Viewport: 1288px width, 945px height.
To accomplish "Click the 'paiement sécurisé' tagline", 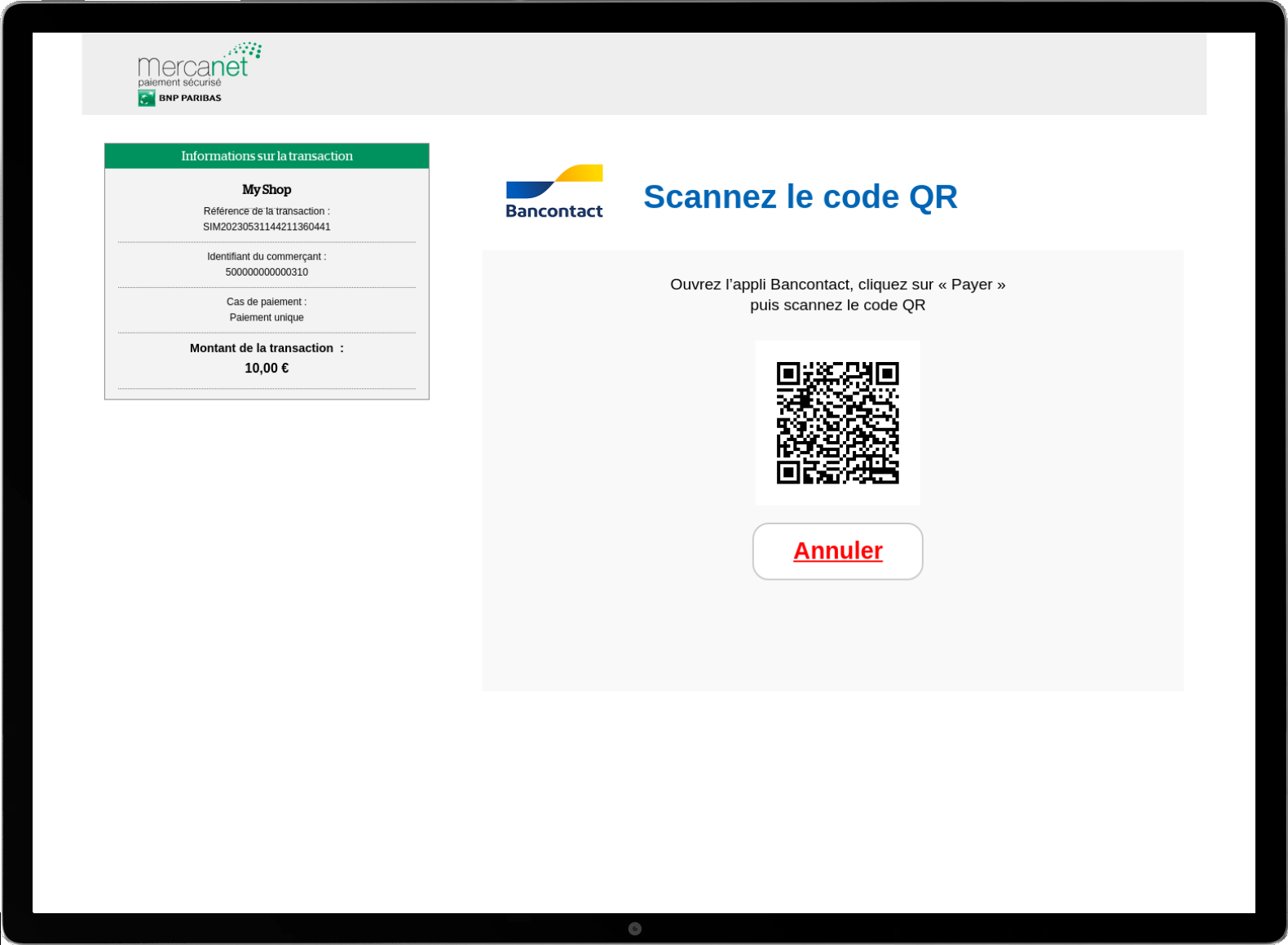I will pyautogui.click(x=179, y=82).
